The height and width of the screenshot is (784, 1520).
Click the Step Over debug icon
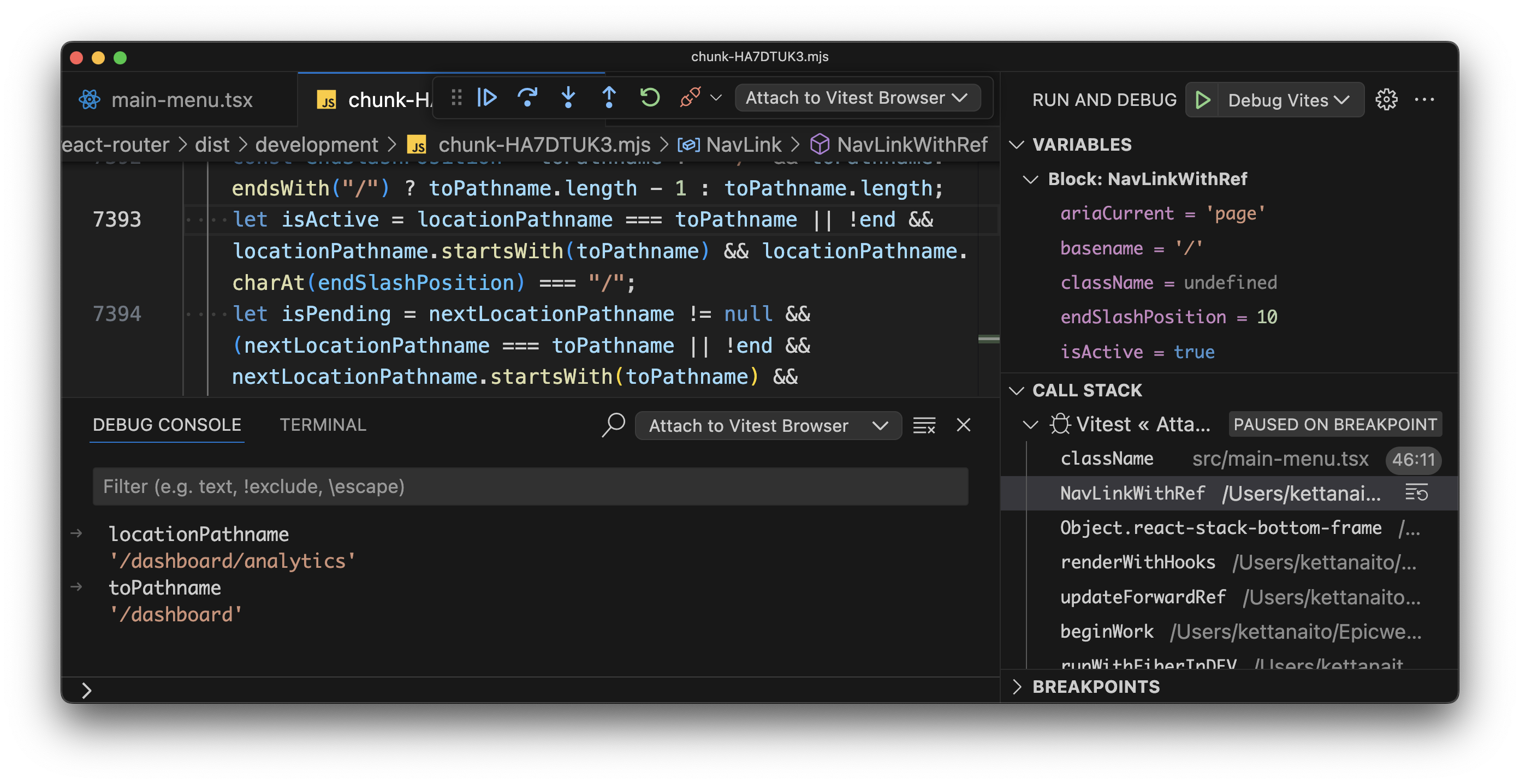(527, 97)
